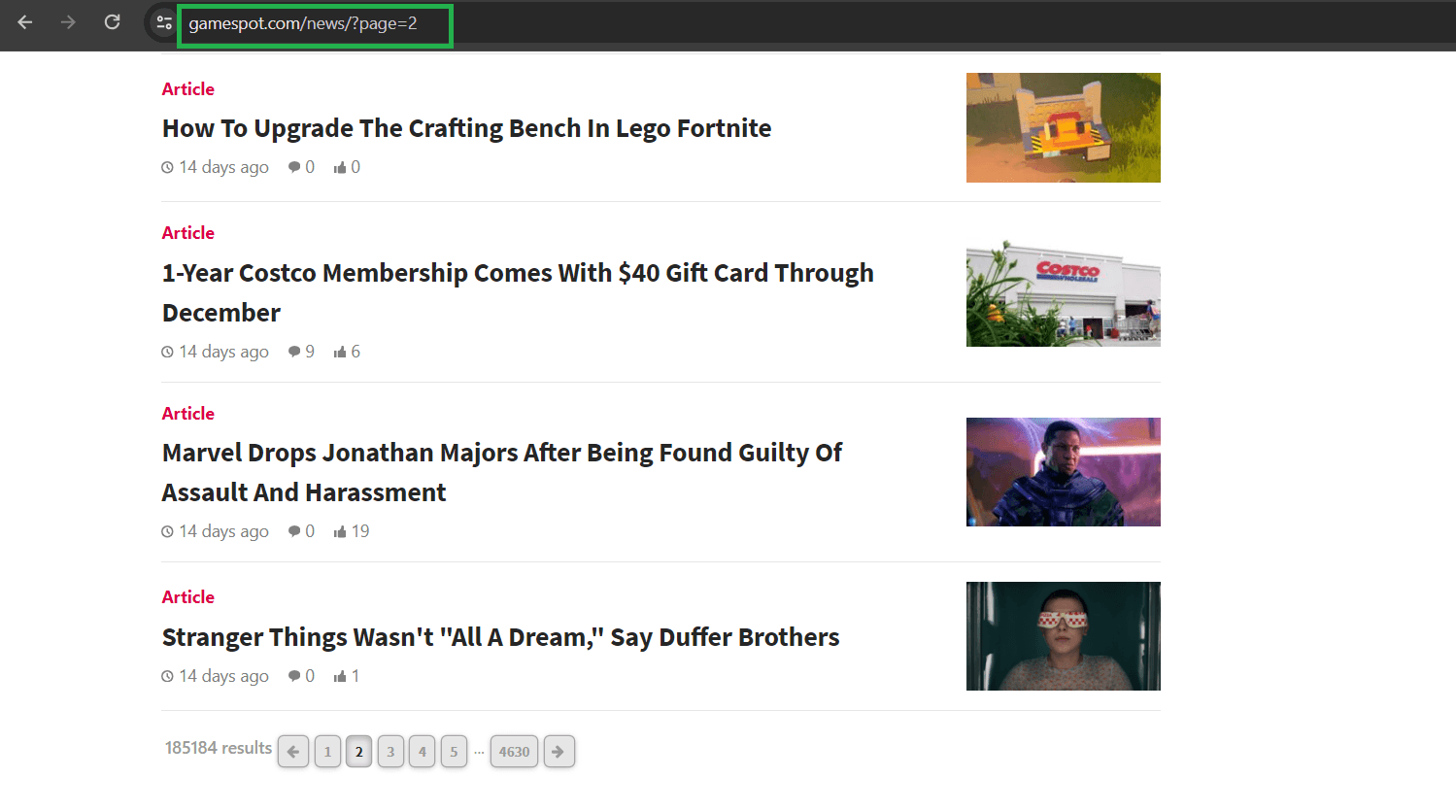The width and height of the screenshot is (1456, 812).
Task: Click the thumbs-up icon on the Costco article
Action: (340, 352)
